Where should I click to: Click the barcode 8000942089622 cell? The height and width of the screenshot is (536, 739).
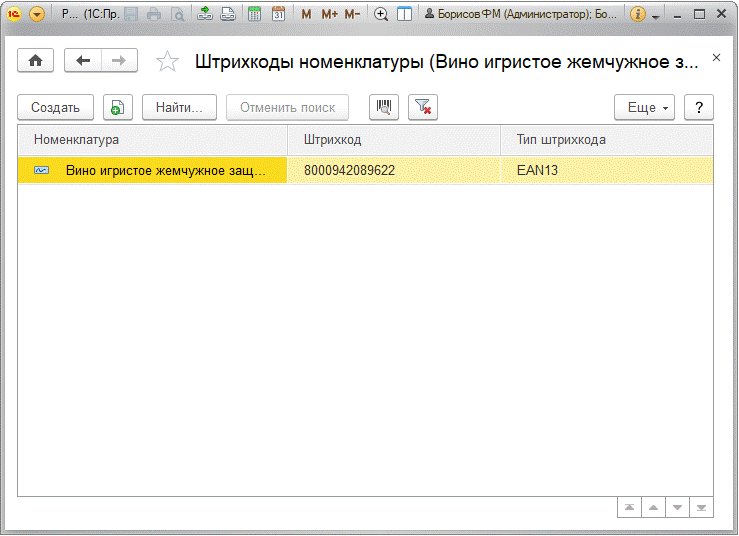(x=394, y=170)
